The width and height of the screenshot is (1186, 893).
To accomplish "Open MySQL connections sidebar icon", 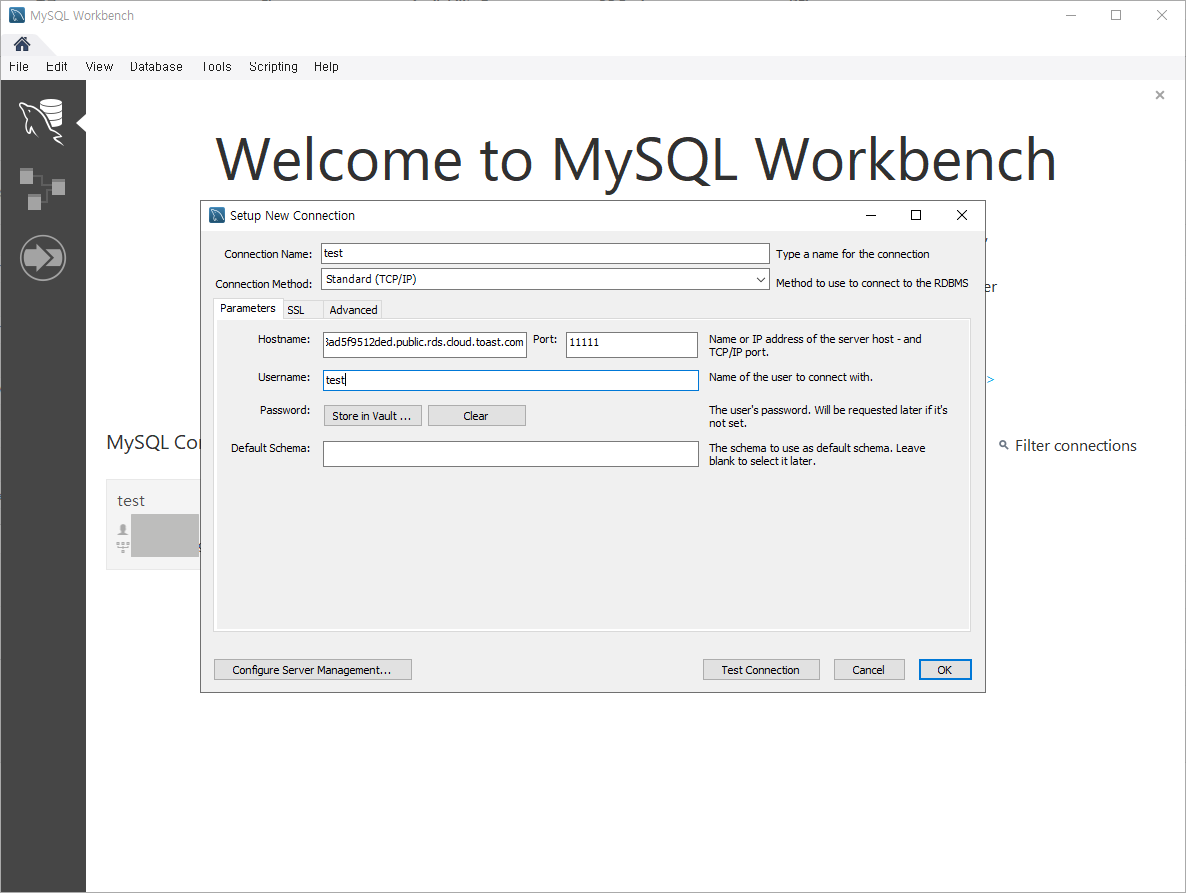I will 42,122.
